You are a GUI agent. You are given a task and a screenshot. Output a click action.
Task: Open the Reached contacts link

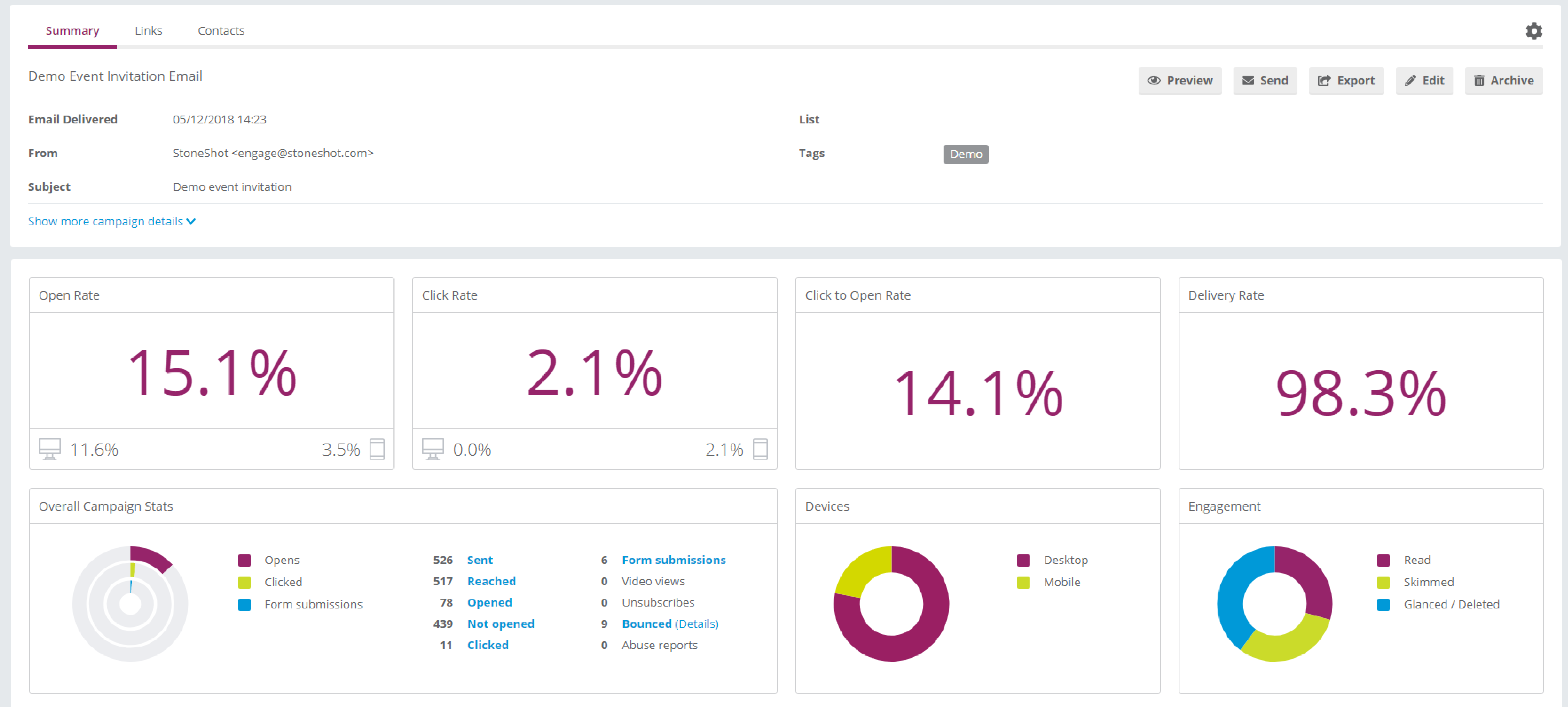pyautogui.click(x=491, y=581)
